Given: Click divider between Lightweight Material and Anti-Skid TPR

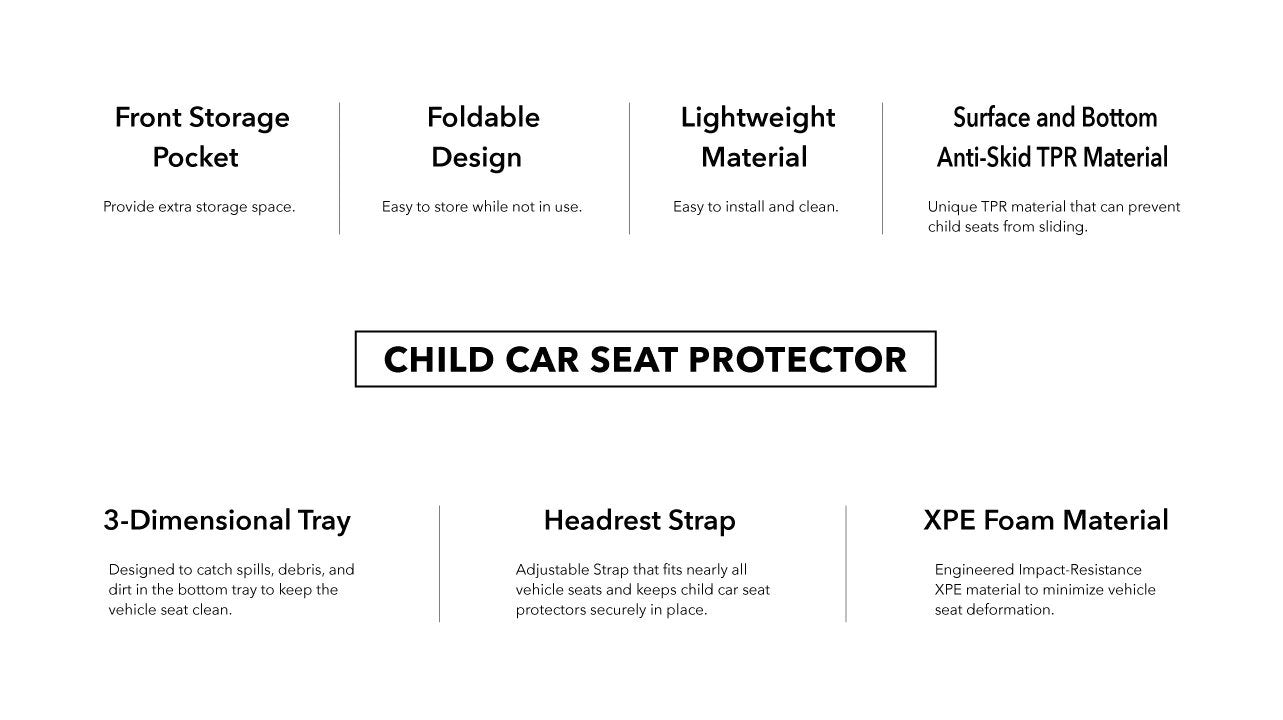Looking at the screenshot, I should [883, 168].
